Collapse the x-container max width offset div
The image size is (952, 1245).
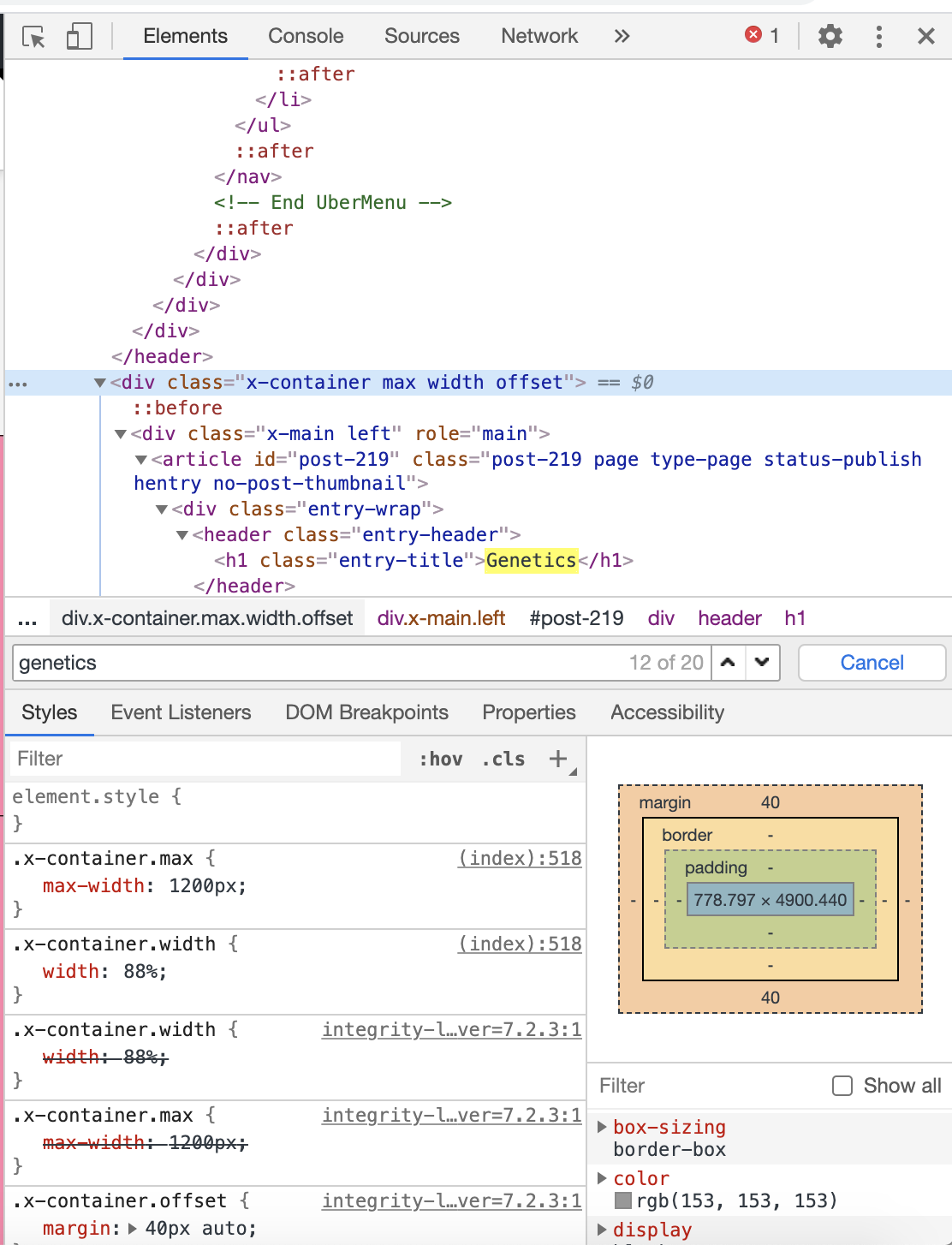tap(100, 383)
